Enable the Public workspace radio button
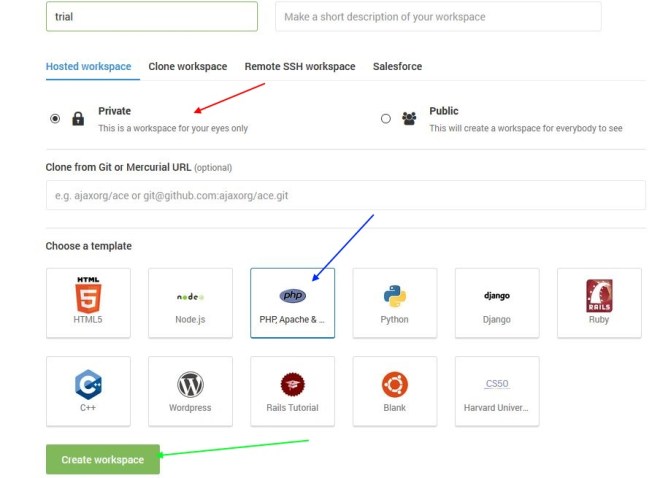660x478 pixels. click(x=386, y=119)
